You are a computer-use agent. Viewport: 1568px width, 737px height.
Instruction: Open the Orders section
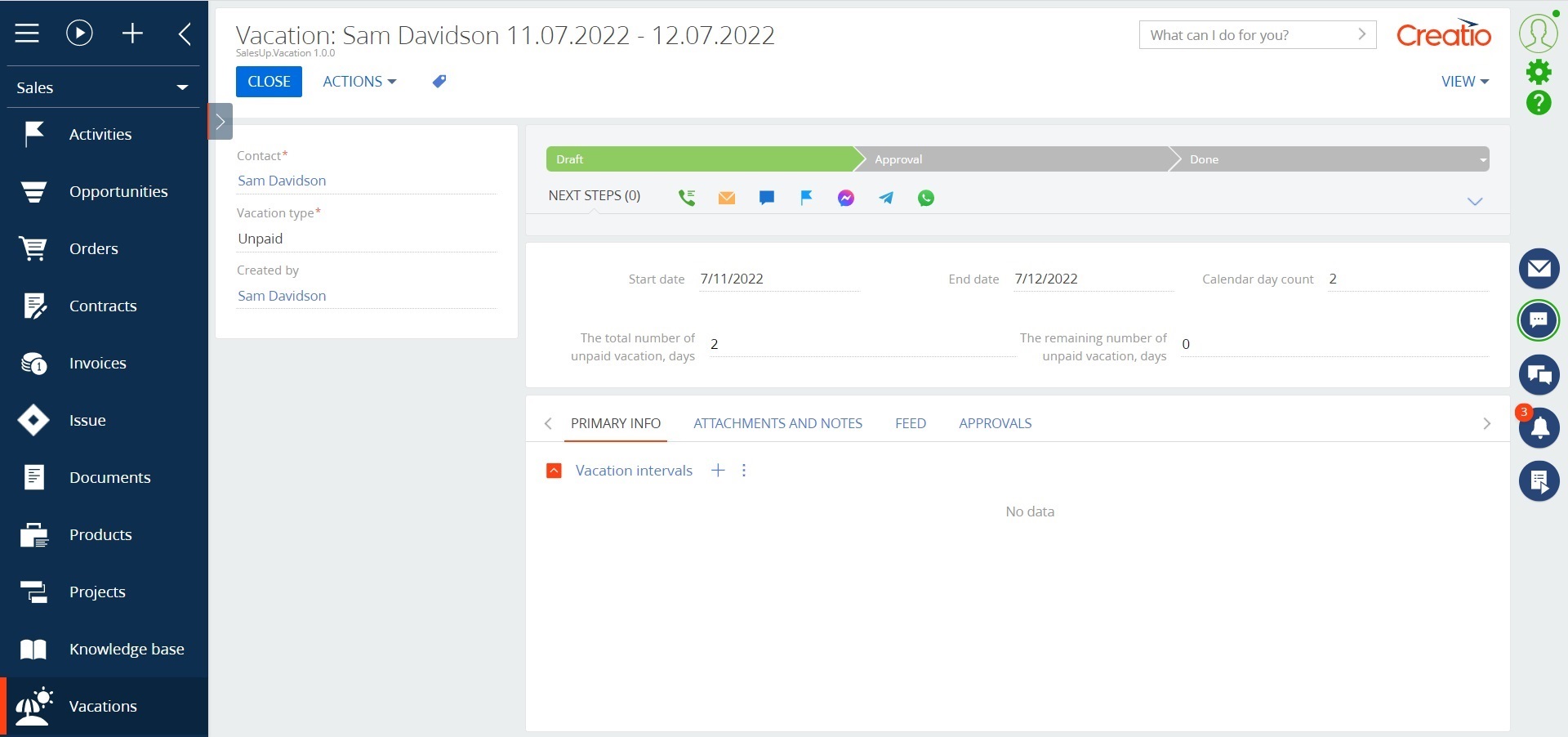click(104, 248)
